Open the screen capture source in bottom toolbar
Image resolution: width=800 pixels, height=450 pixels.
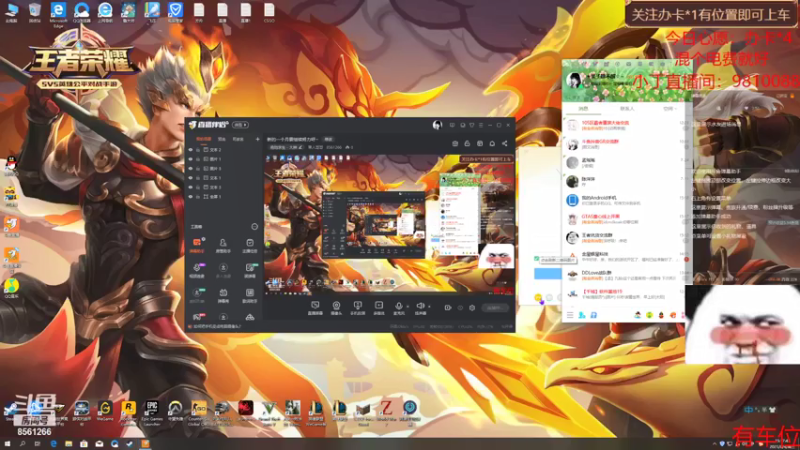pyautogui.click(x=315, y=307)
